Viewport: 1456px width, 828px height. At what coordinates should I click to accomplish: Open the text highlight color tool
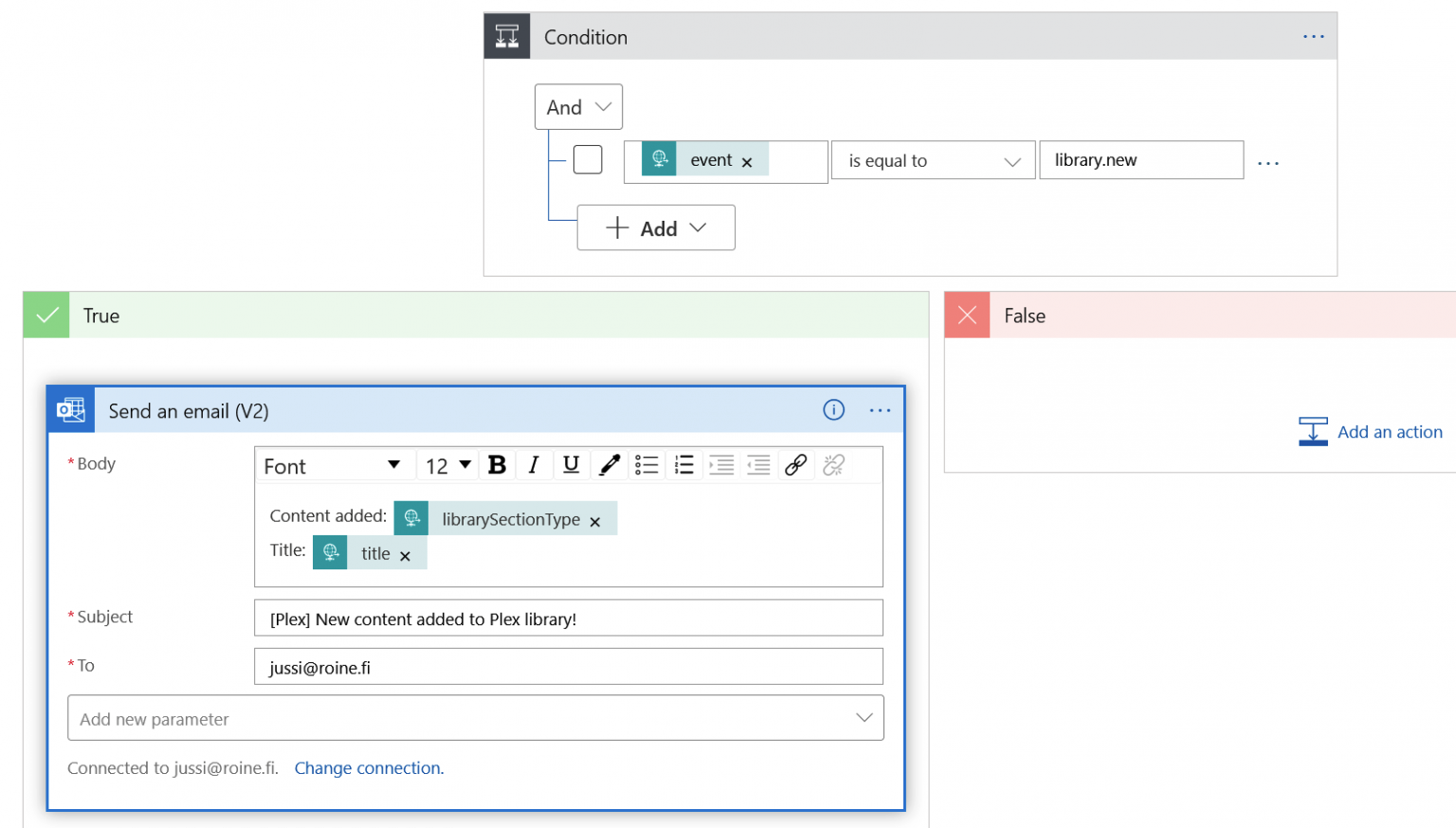coord(609,464)
